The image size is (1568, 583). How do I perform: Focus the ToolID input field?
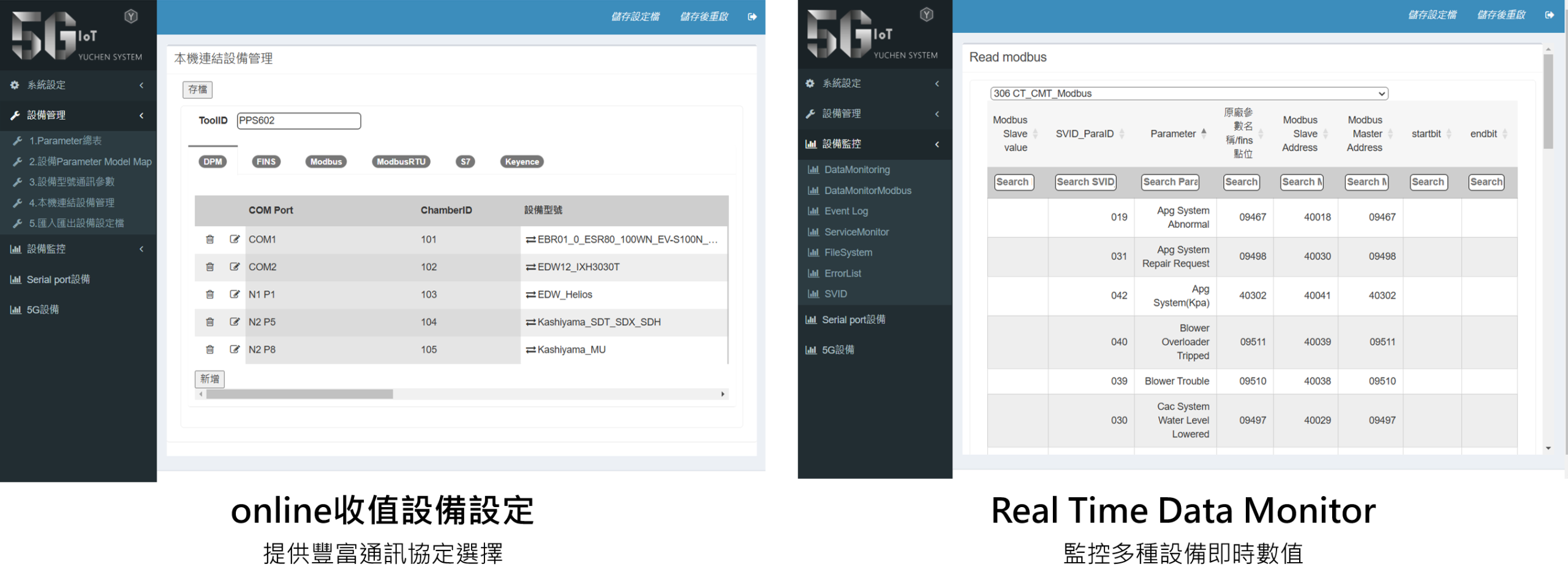click(x=298, y=121)
